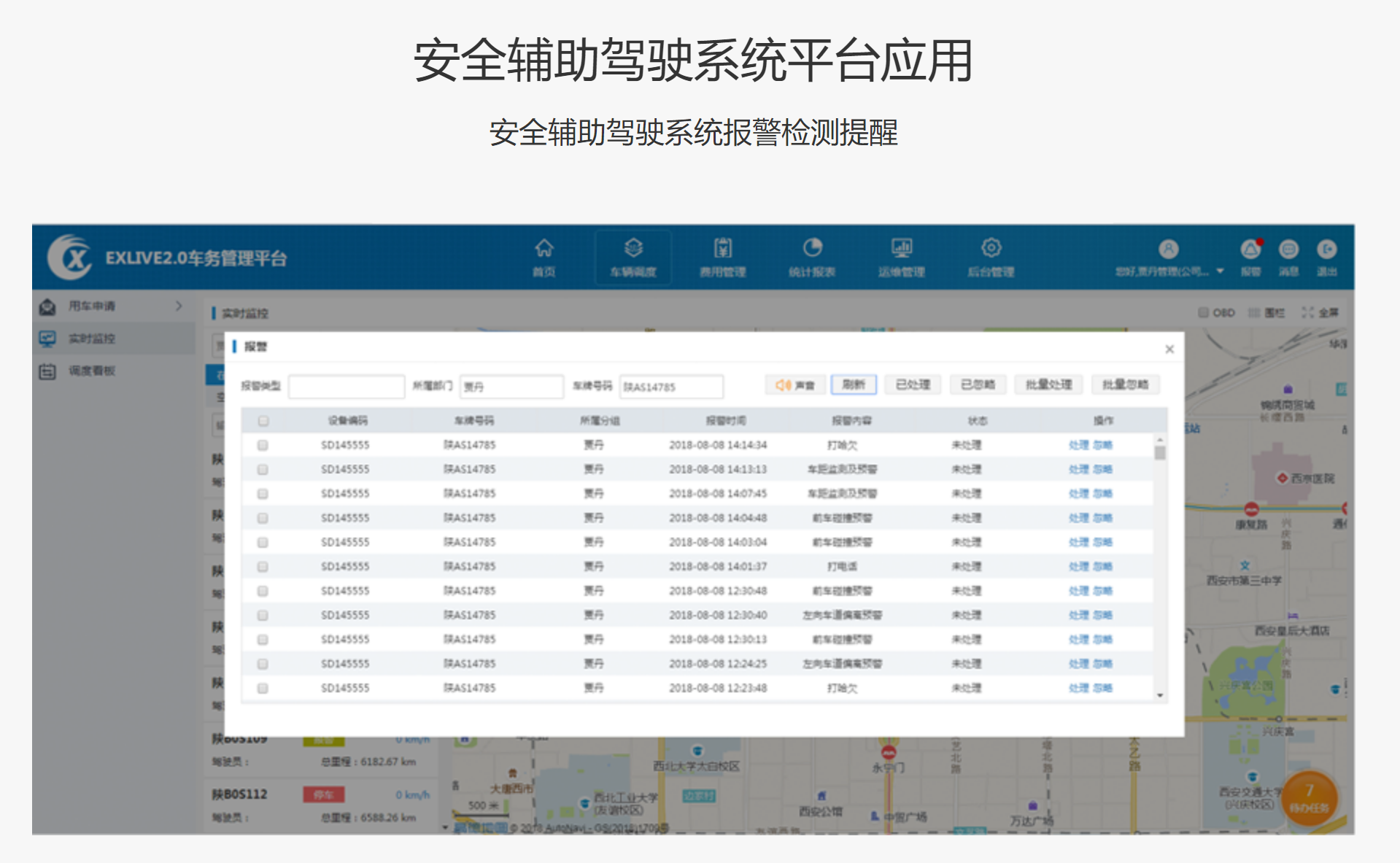Open the 报警类型 alarm type dropdown

347,387
